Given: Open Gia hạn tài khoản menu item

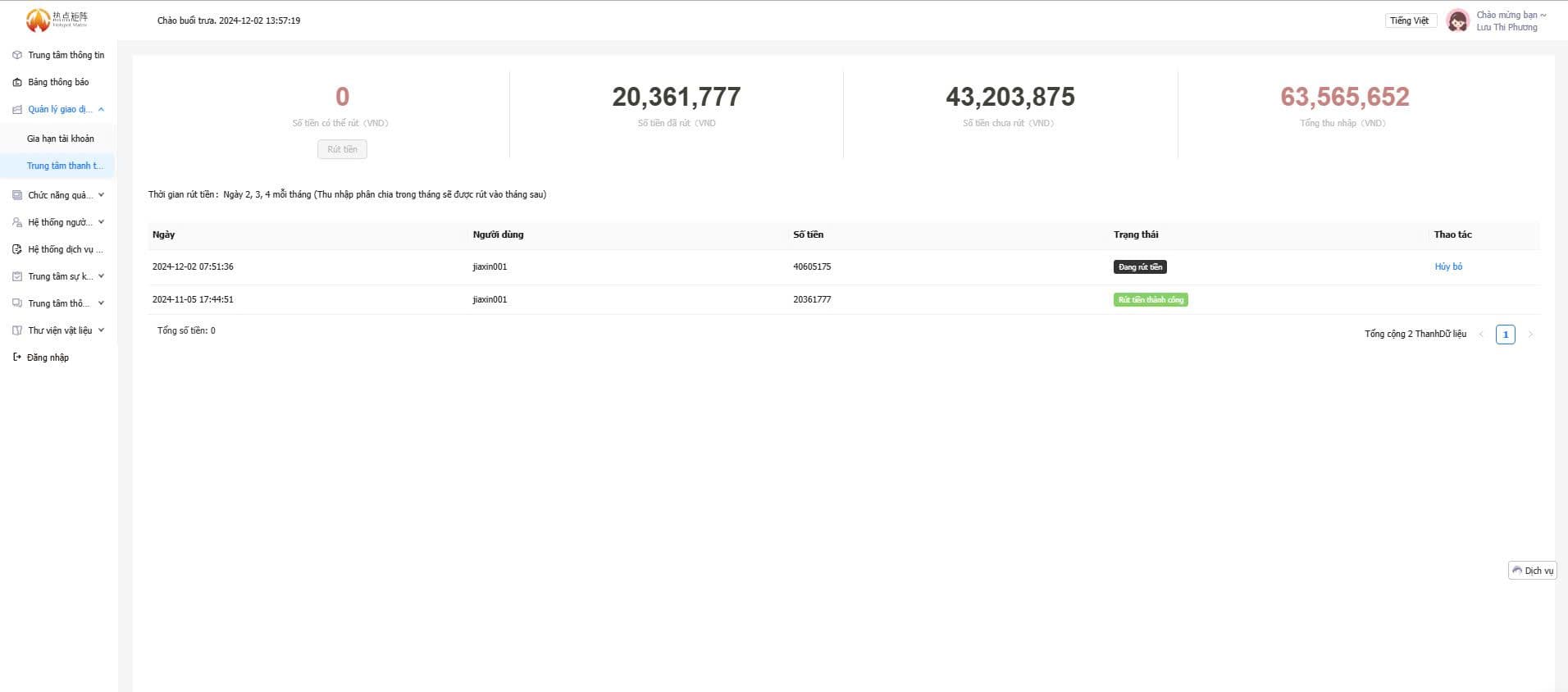Looking at the screenshot, I should (60, 139).
